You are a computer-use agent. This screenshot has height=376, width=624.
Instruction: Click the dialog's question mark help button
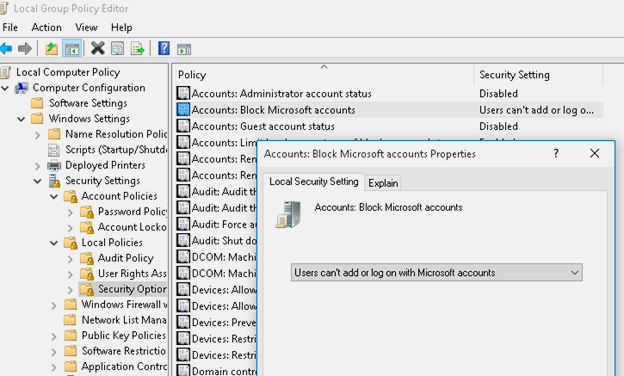(556, 154)
